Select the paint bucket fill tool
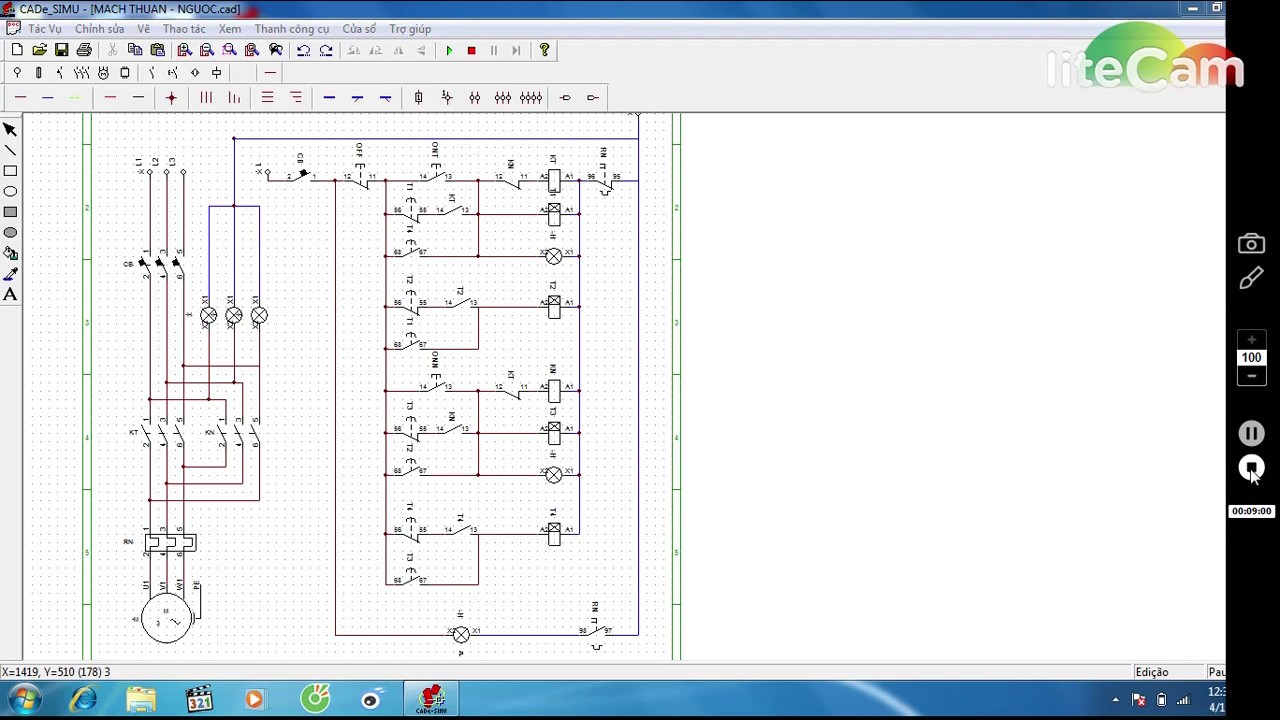This screenshot has height=720, width=1280. (10, 253)
